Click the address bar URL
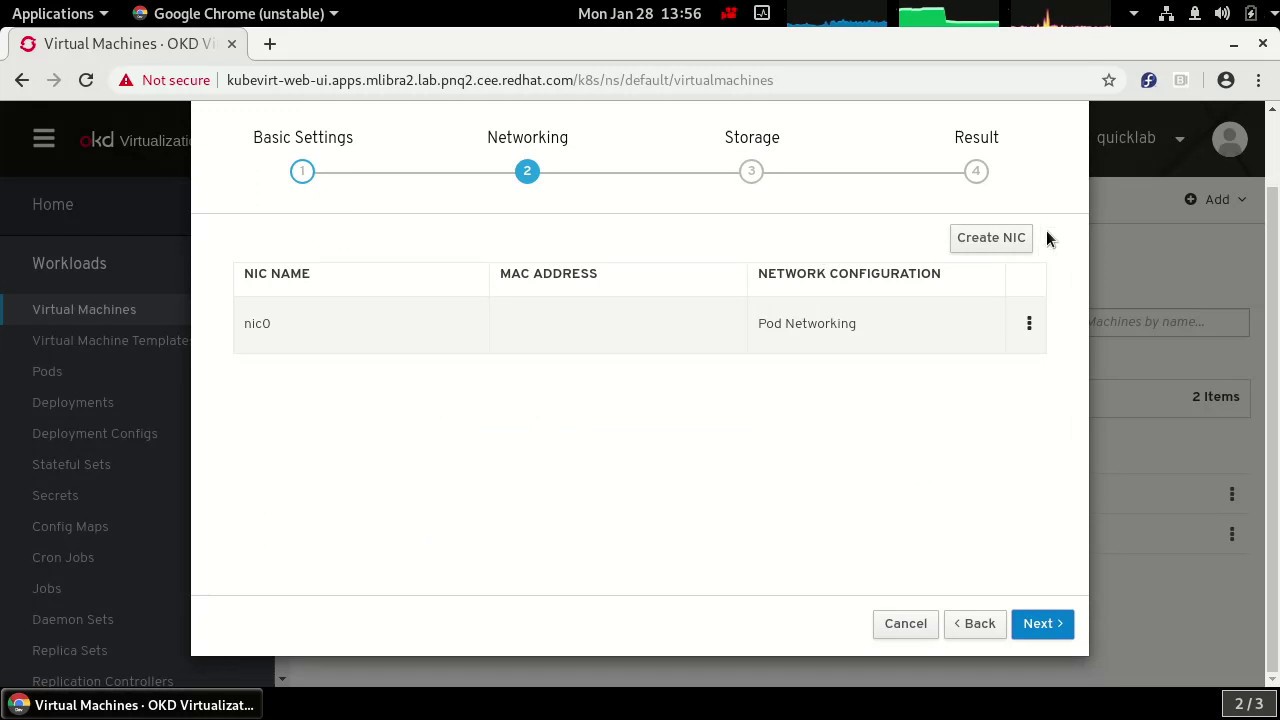 (x=500, y=80)
